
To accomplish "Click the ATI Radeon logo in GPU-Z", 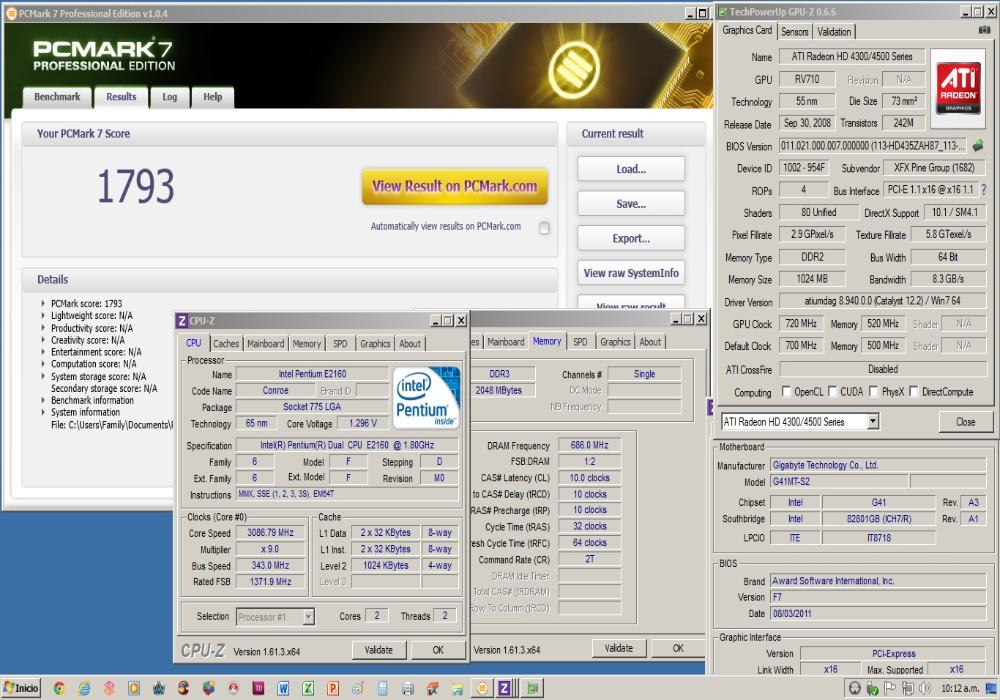I will tap(958, 89).
